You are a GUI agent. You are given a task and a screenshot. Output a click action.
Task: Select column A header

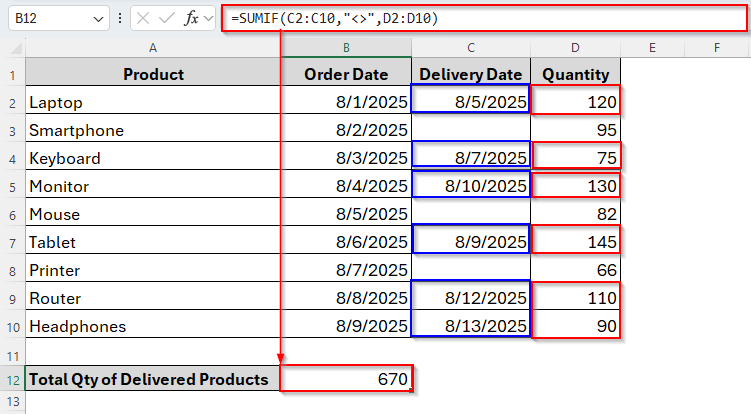click(x=153, y=47)
